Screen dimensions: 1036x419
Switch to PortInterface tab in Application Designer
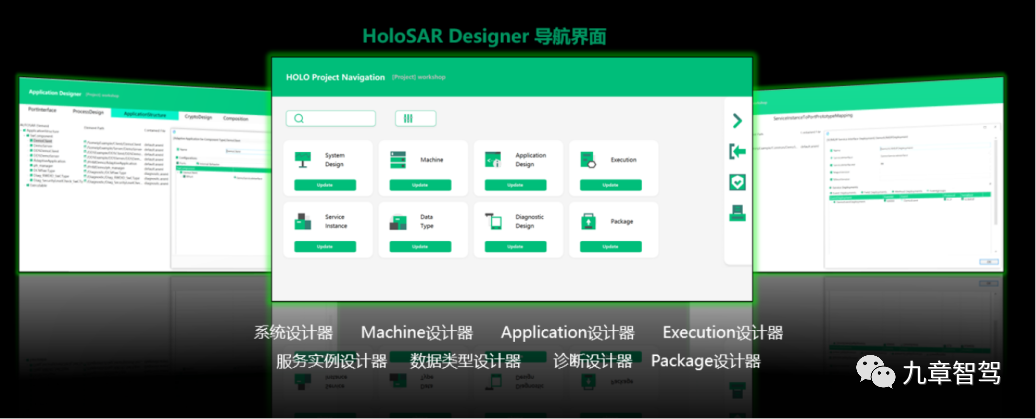coord(42,110)
